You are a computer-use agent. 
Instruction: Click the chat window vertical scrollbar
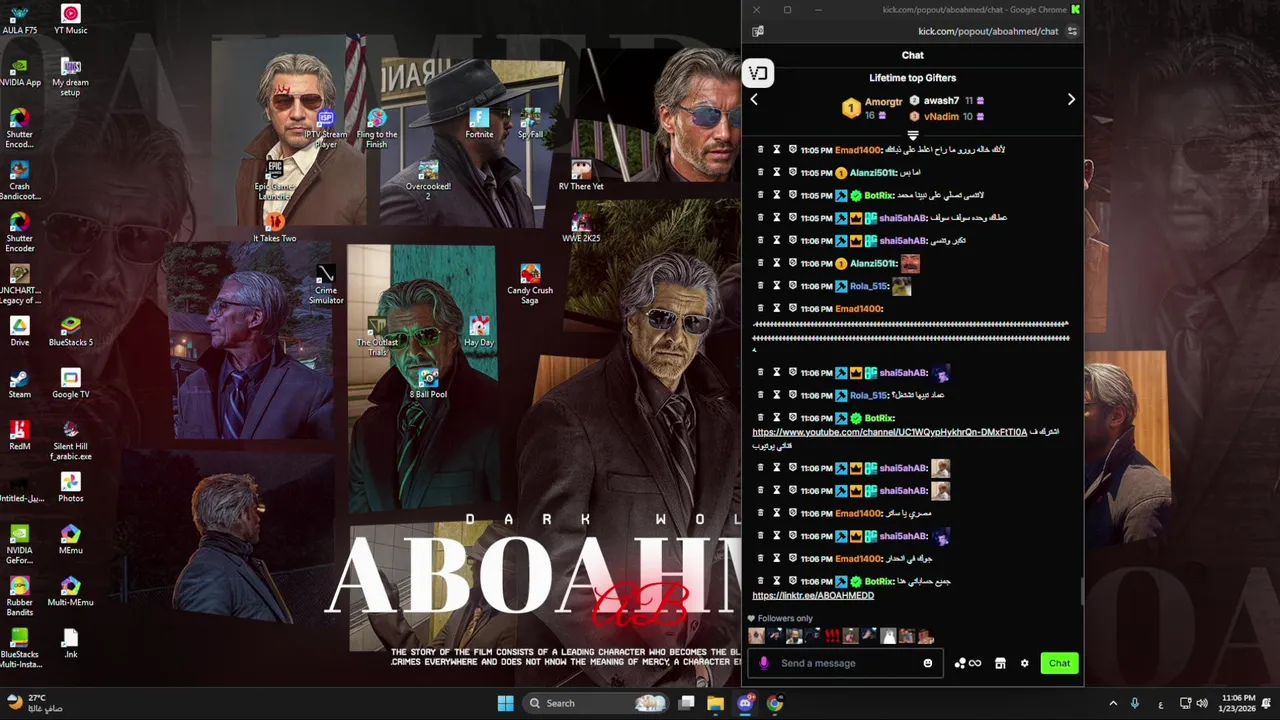[x=1081, y=591]
